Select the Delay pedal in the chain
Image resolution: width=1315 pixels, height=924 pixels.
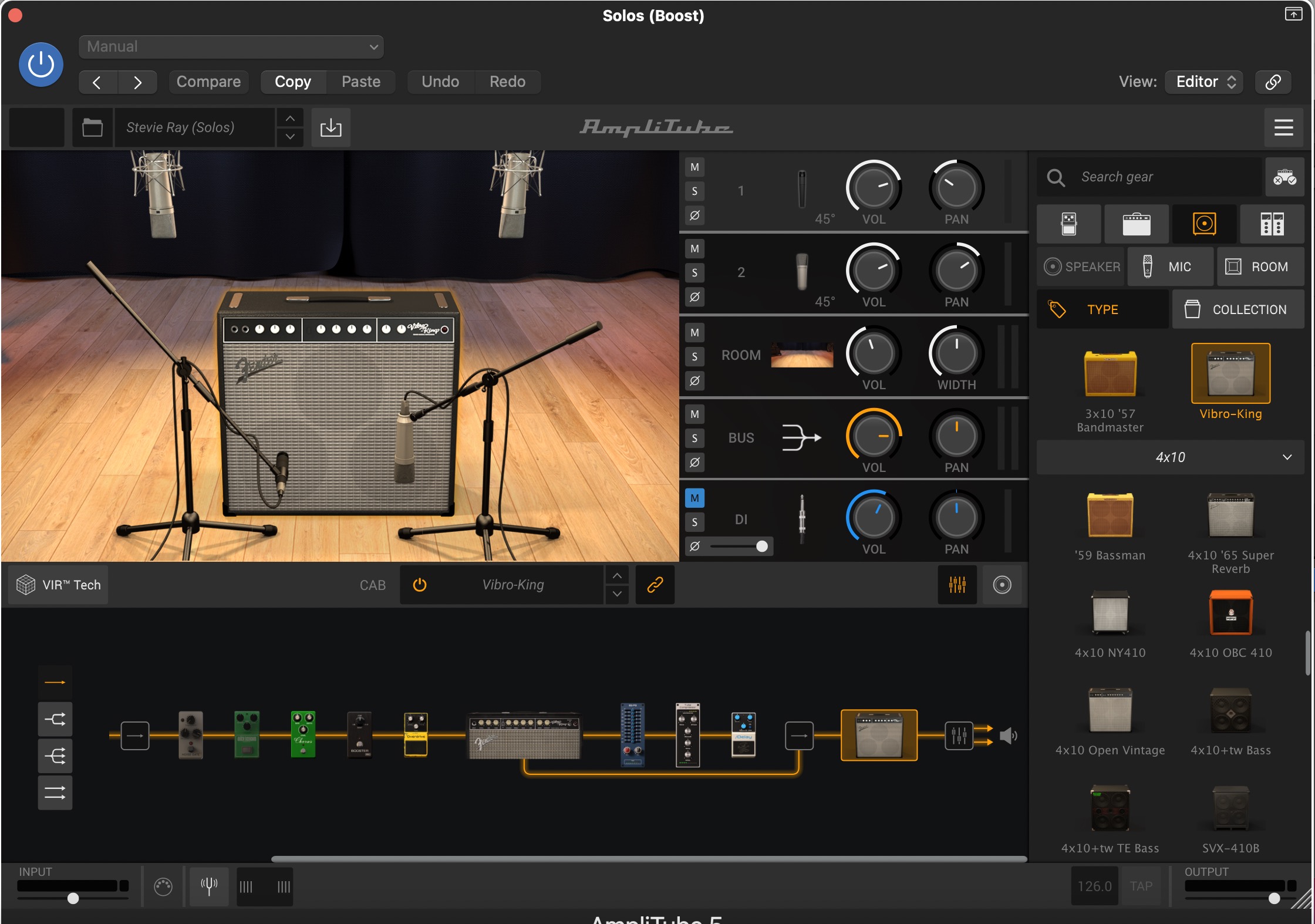click(743, 735)
